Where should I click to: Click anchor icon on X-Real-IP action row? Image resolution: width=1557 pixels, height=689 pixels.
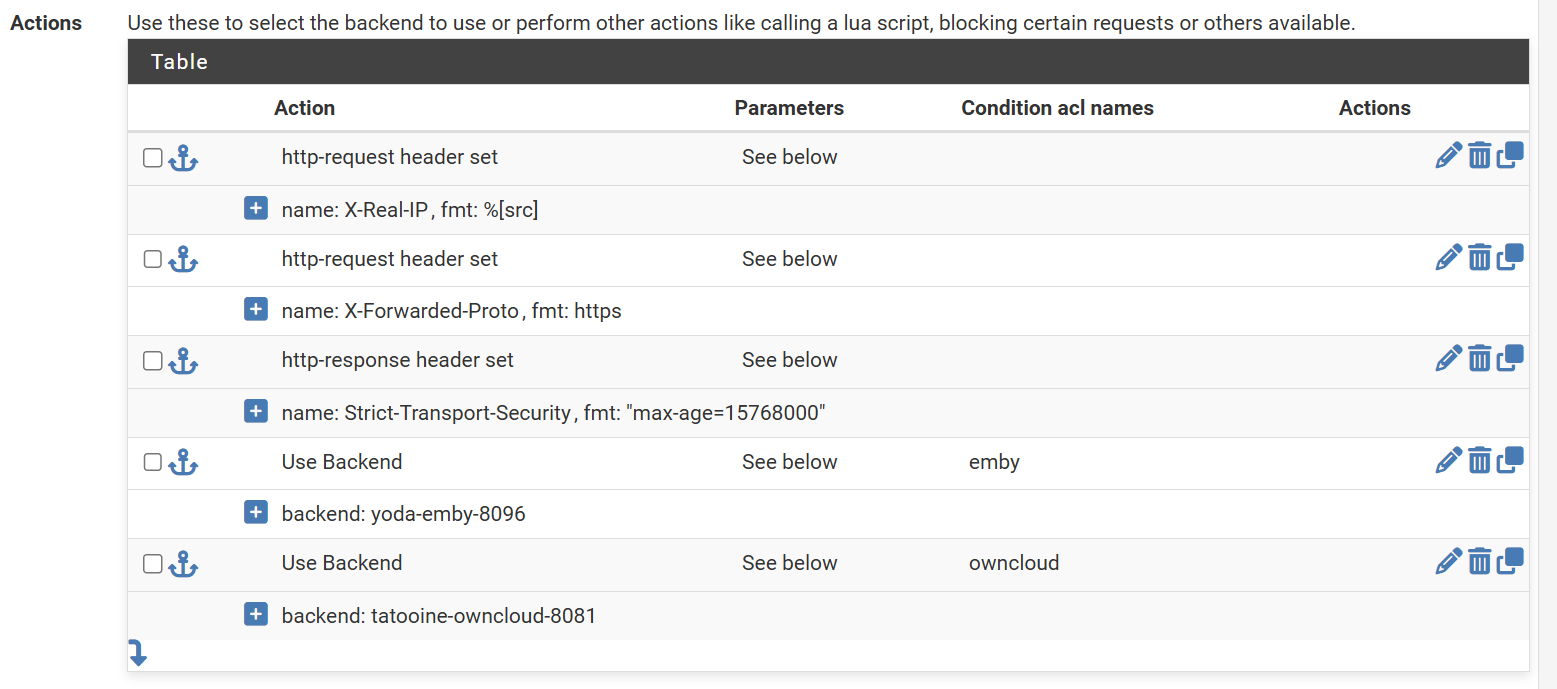coord(183,157)
